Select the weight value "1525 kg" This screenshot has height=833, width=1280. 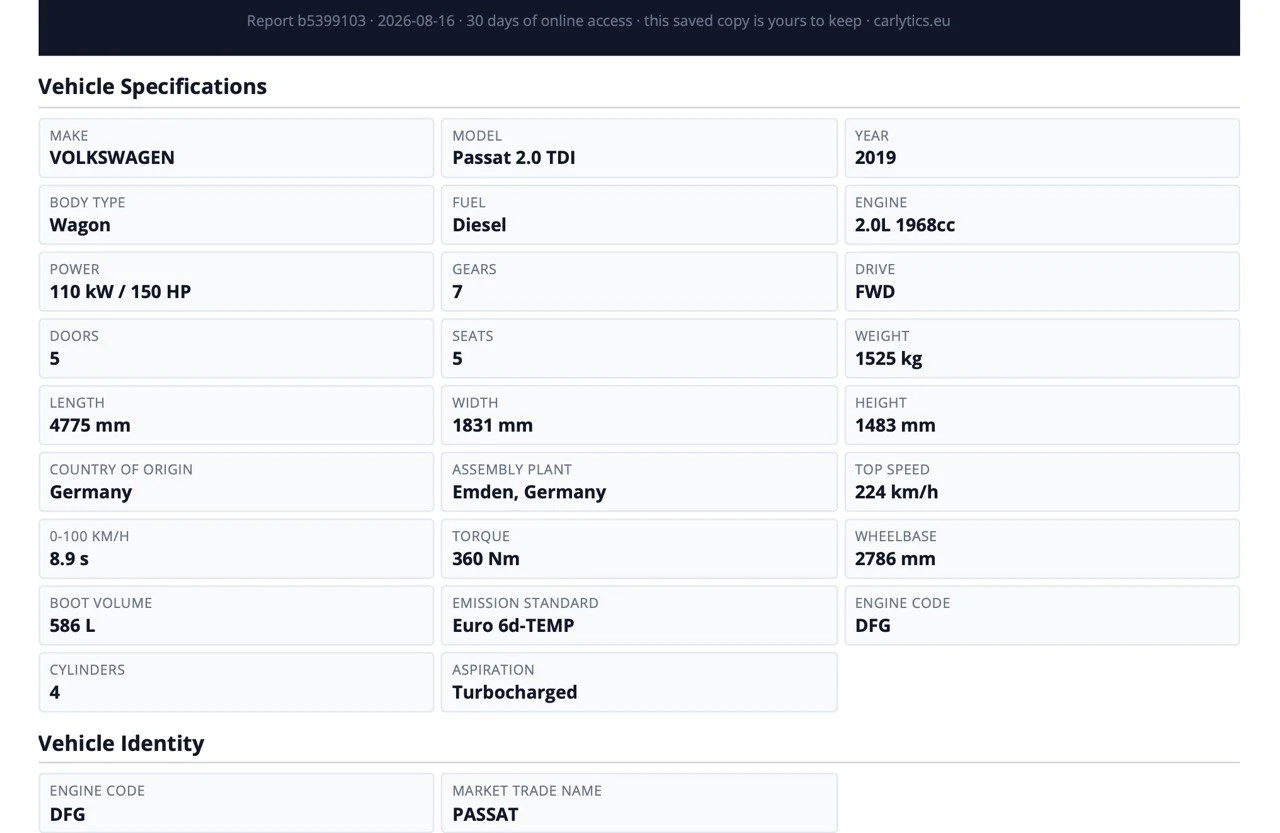coord(888,358)
